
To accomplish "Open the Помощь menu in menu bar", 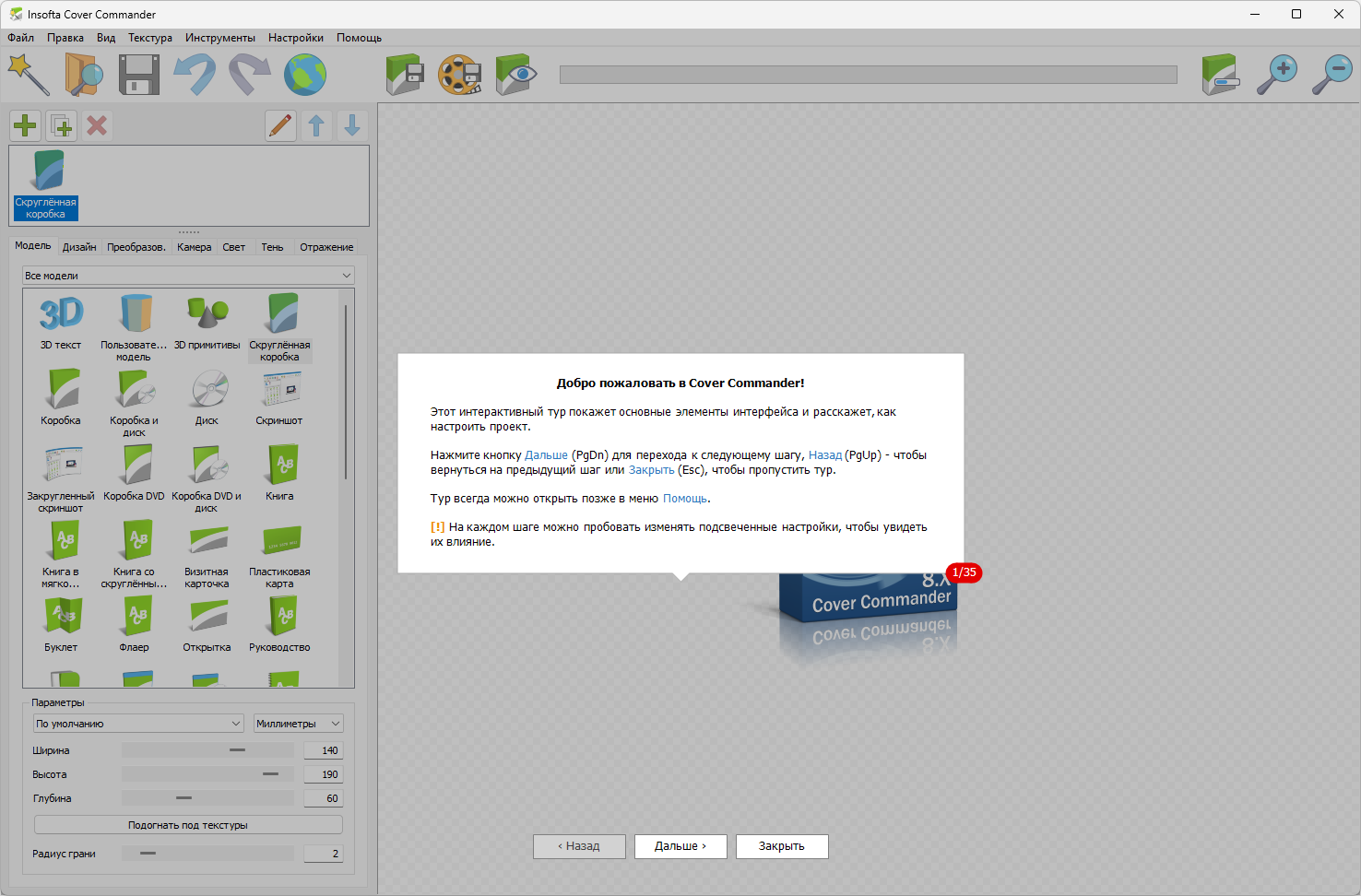I will pyautogui.click(x=359, y=38).
